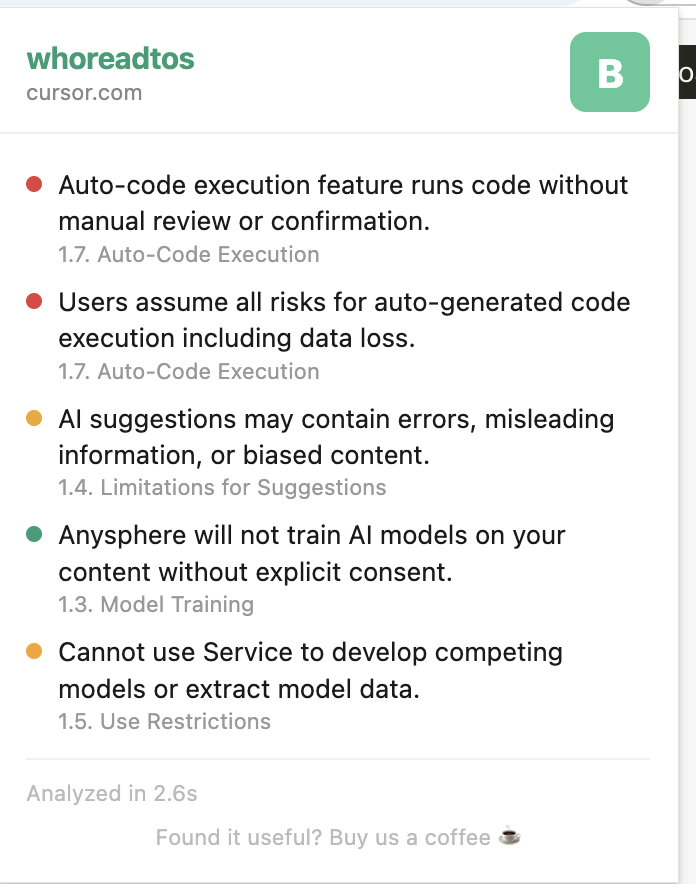Click the orange dot beside Cannot use Service
The height and width of the screenshot is (884, 696).
pyautogui.click(x=34, y=651)
